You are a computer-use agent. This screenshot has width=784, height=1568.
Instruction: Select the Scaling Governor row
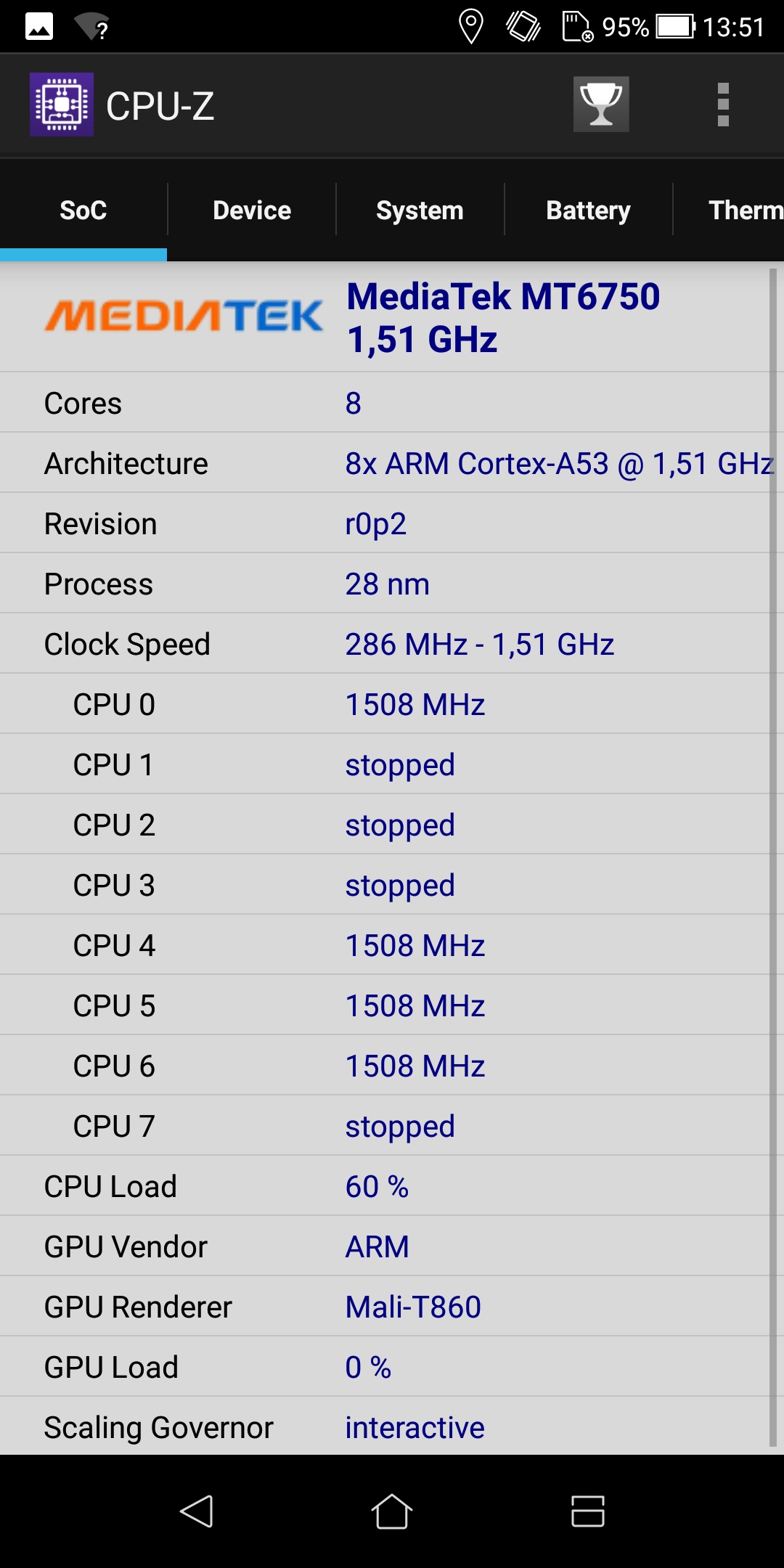click(385, 1427)
